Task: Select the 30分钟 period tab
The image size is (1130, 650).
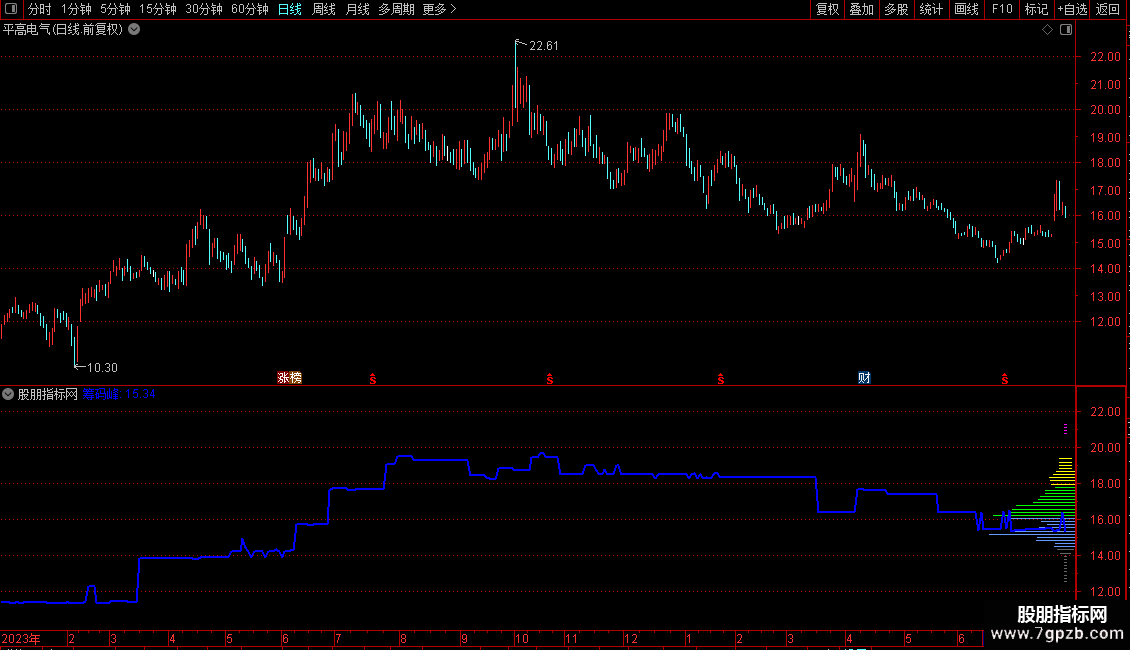Action: (204, 9)
